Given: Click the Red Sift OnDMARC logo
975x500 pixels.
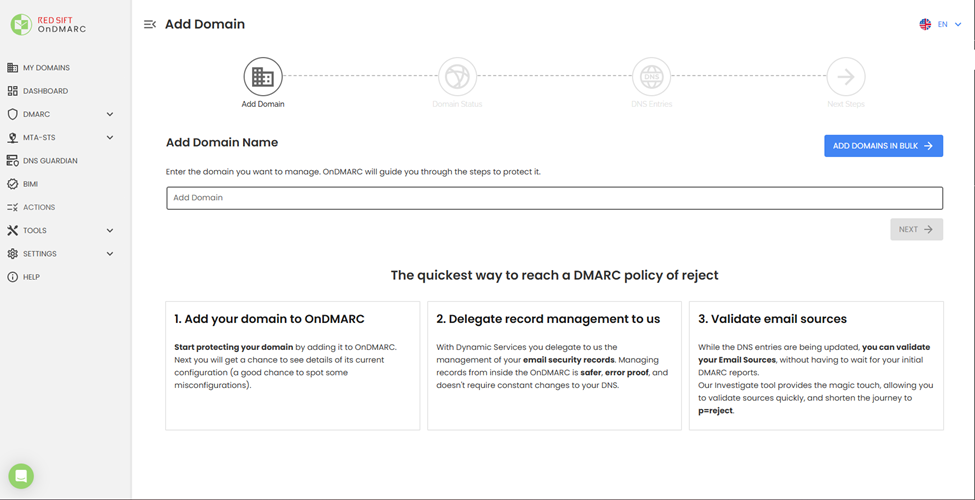Looking at the screenshot, I should pyautogui.click(x=48, y=24).
